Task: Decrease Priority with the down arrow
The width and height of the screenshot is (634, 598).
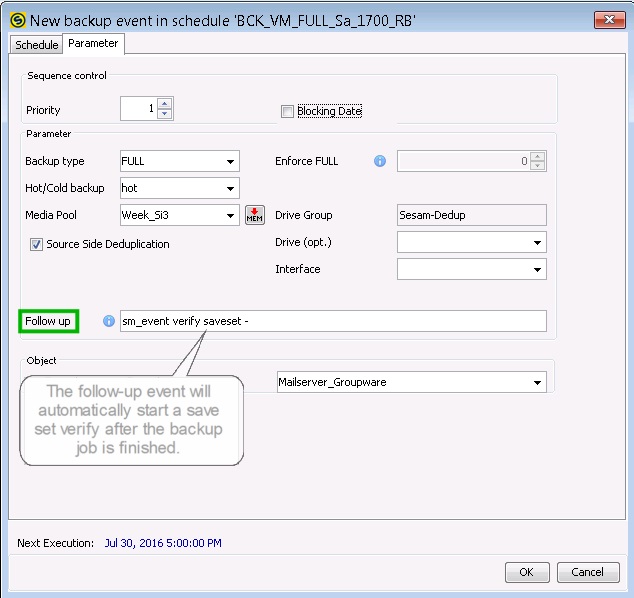Action: click(165, 114)
